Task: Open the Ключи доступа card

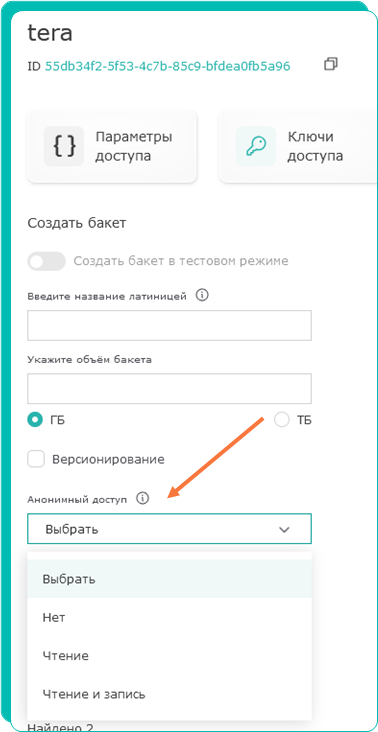Action: 299,146
